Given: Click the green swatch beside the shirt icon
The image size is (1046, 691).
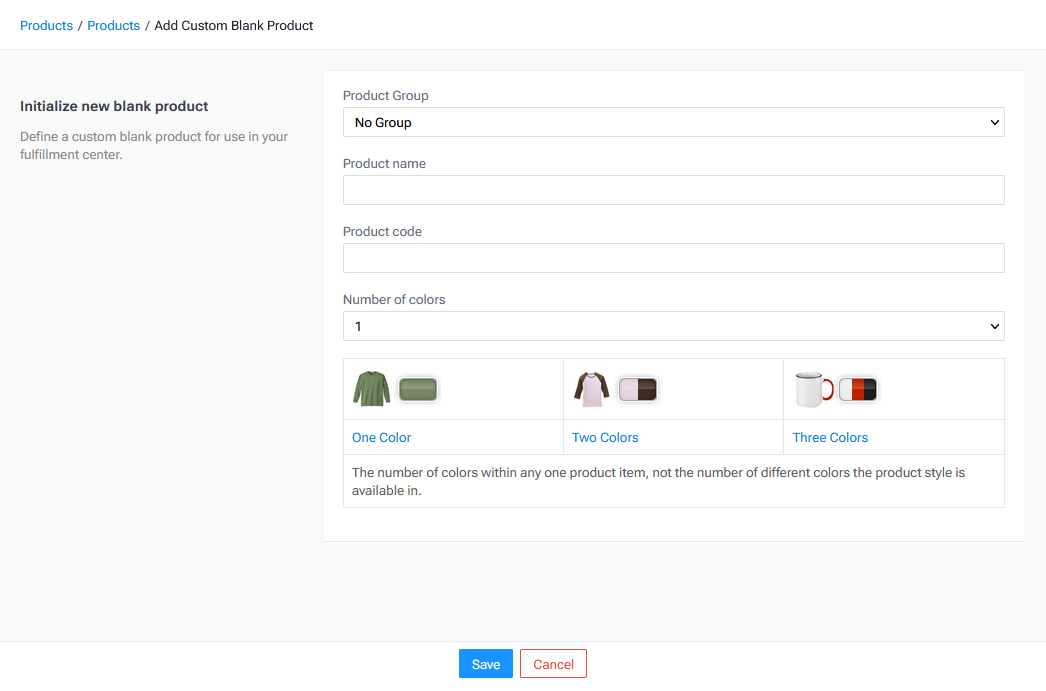Looking at the screenshot, I should pyautogui.click(x=418, y=389).
